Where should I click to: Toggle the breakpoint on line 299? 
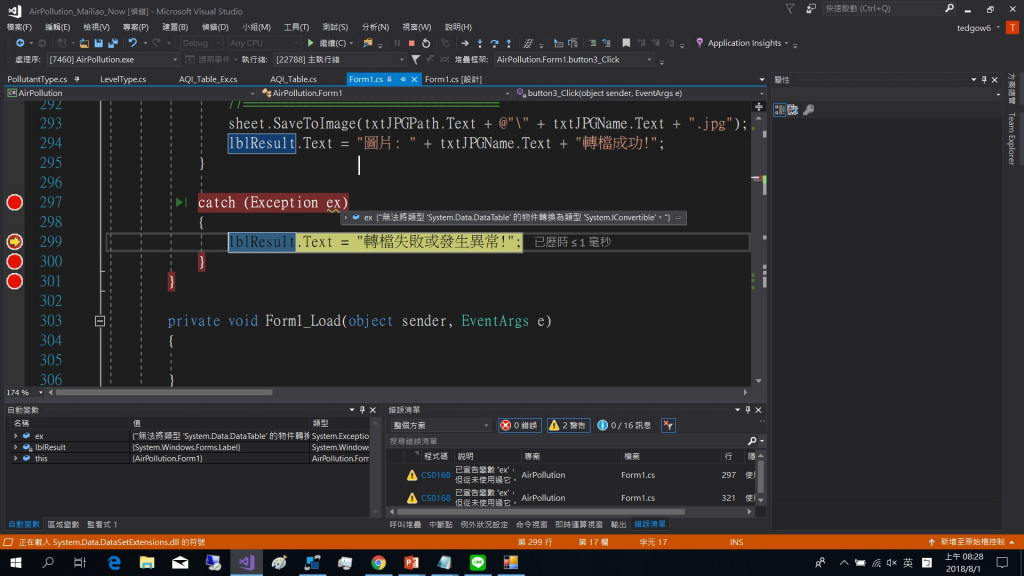click(x=14, y=242)
